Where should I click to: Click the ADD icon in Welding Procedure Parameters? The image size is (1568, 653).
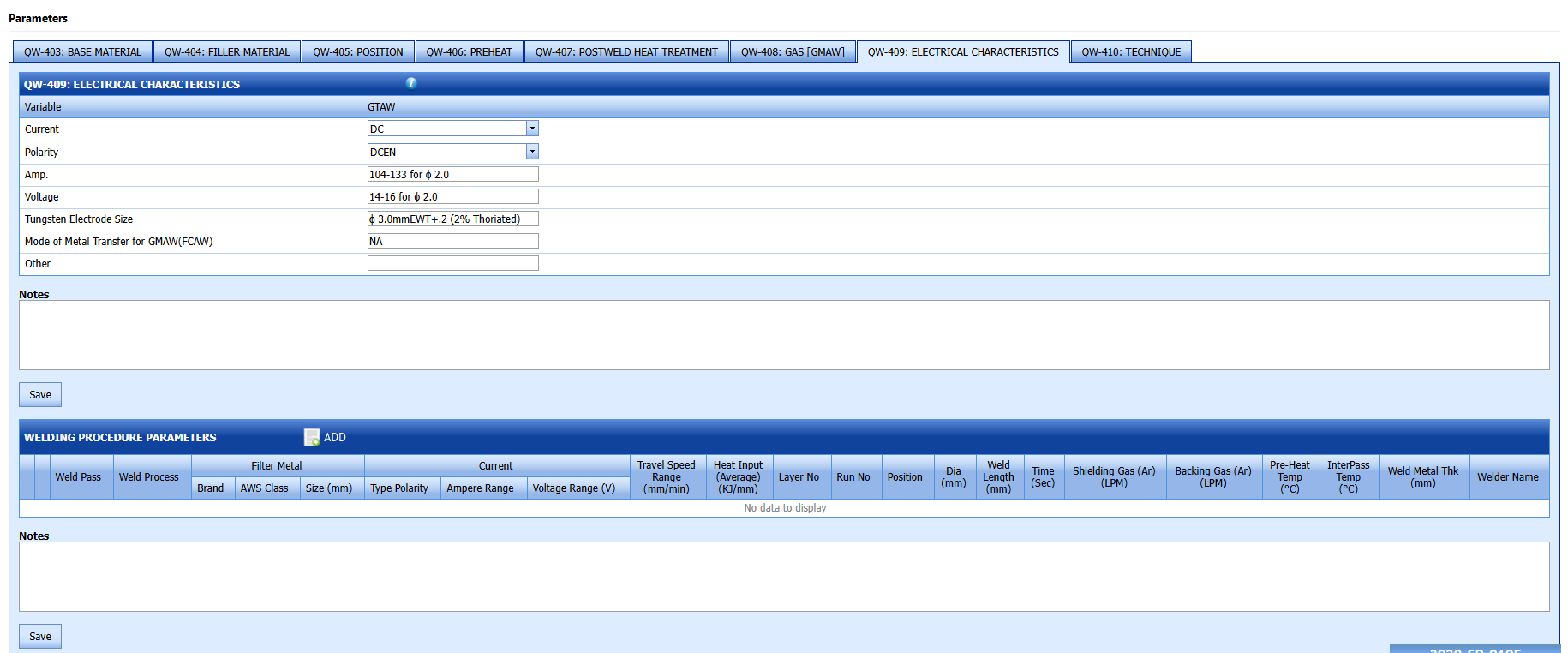pos(312,437)
